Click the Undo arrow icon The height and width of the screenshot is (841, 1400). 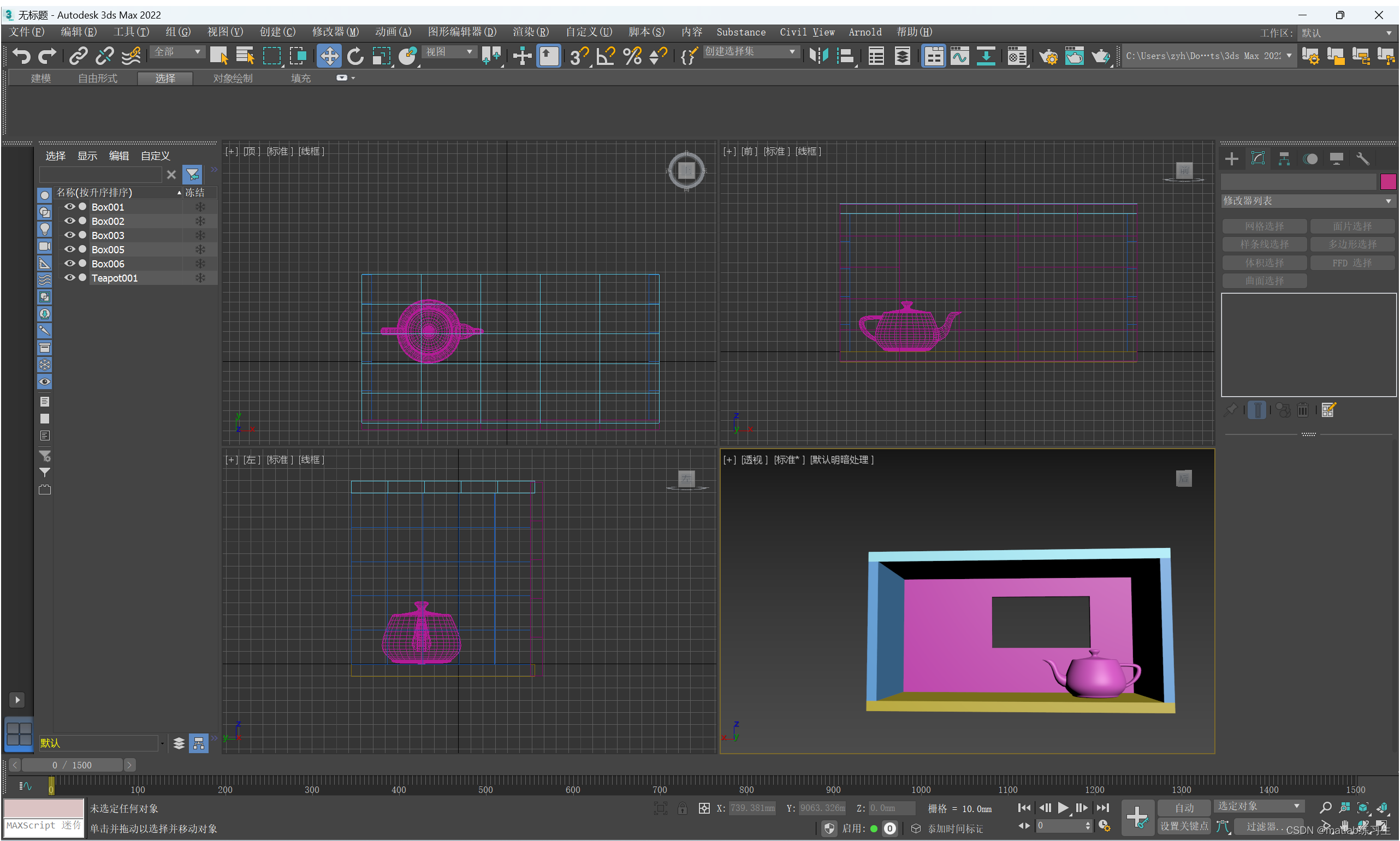point(21,56)
